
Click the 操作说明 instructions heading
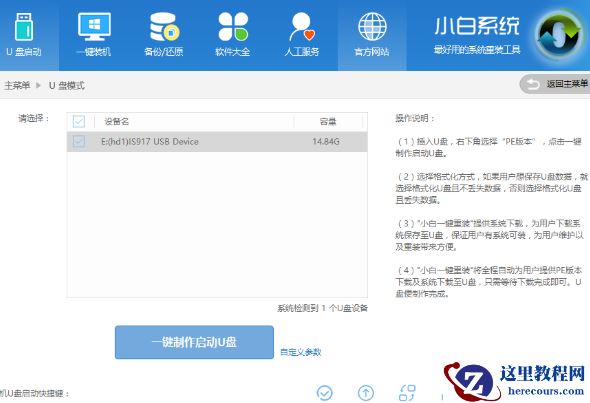[x=415, y=118]
